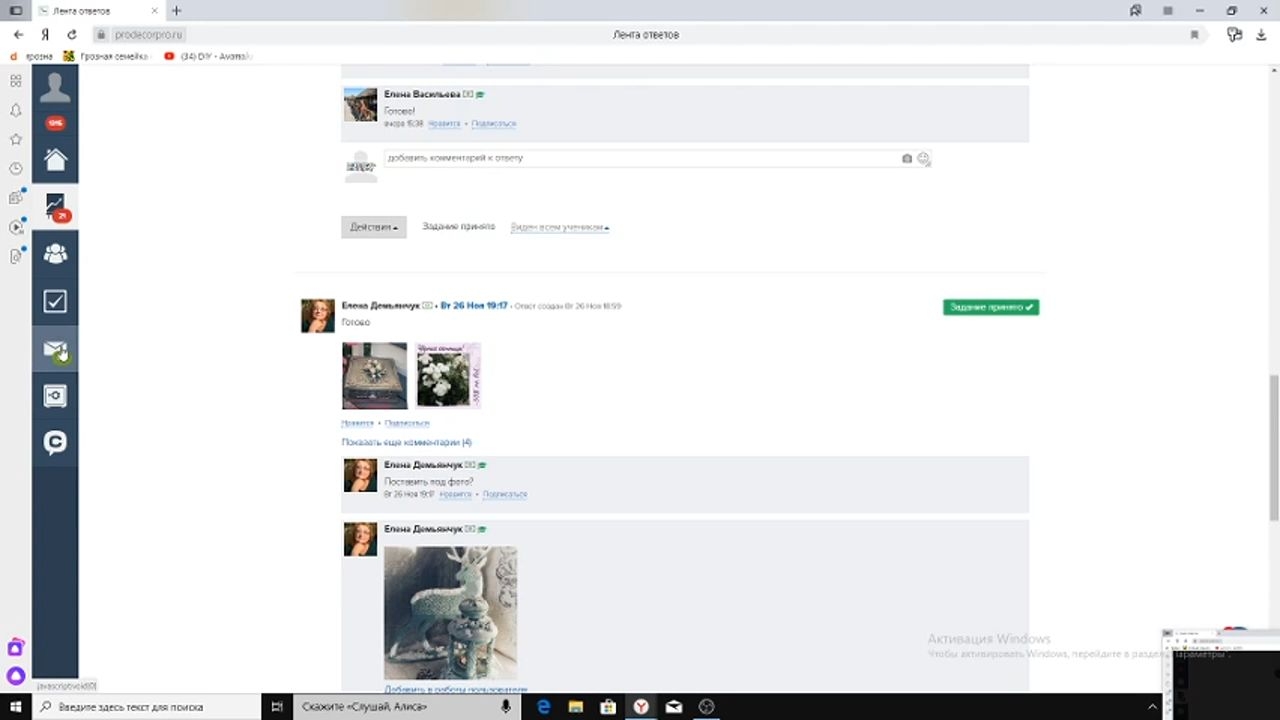Open the '(34) DIY' YouTube bookmark
The image size is (1280, 720).
click(x=208, y=56)
